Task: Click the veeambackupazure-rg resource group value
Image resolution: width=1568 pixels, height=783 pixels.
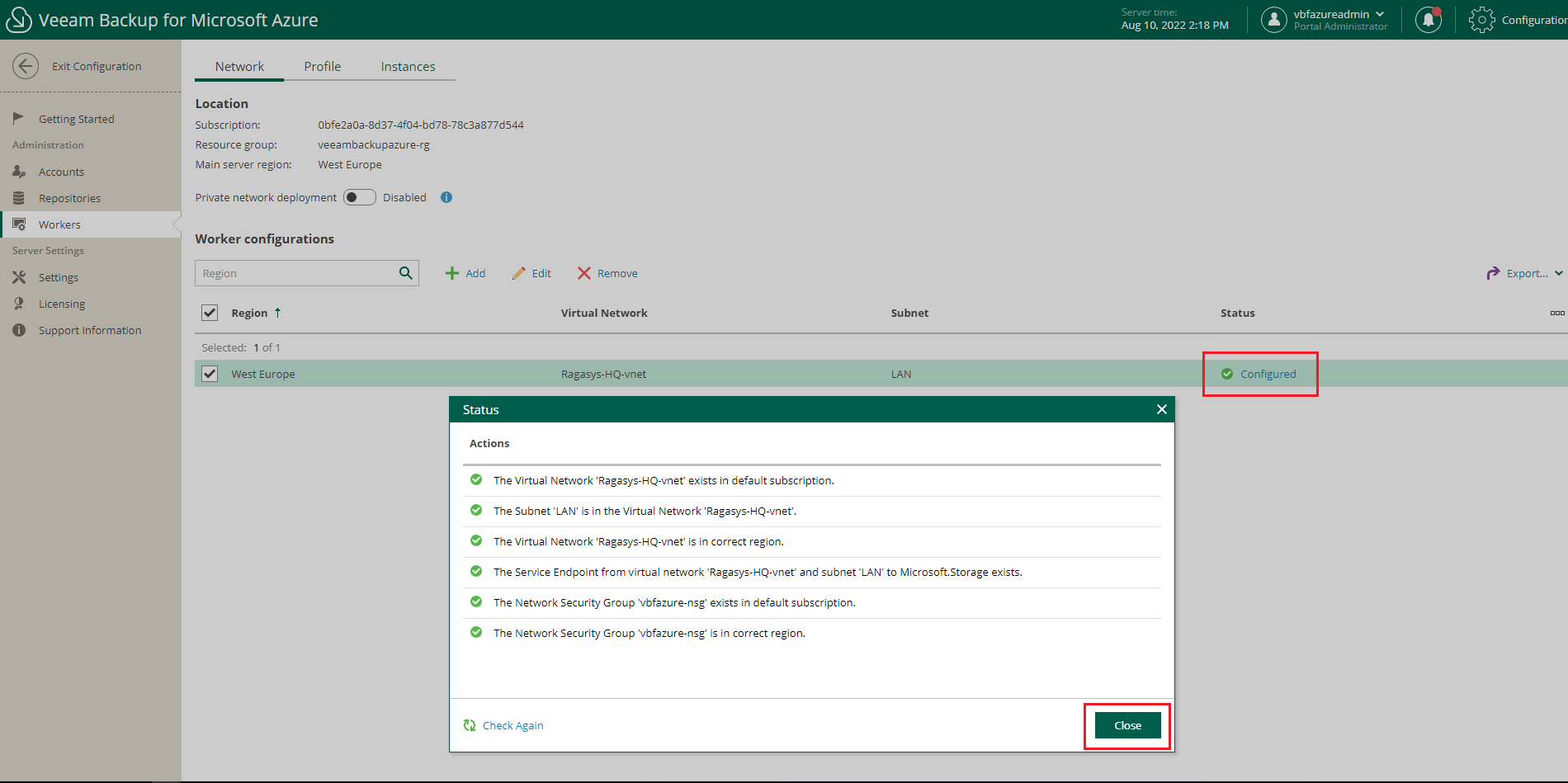Action: point(374,144)
